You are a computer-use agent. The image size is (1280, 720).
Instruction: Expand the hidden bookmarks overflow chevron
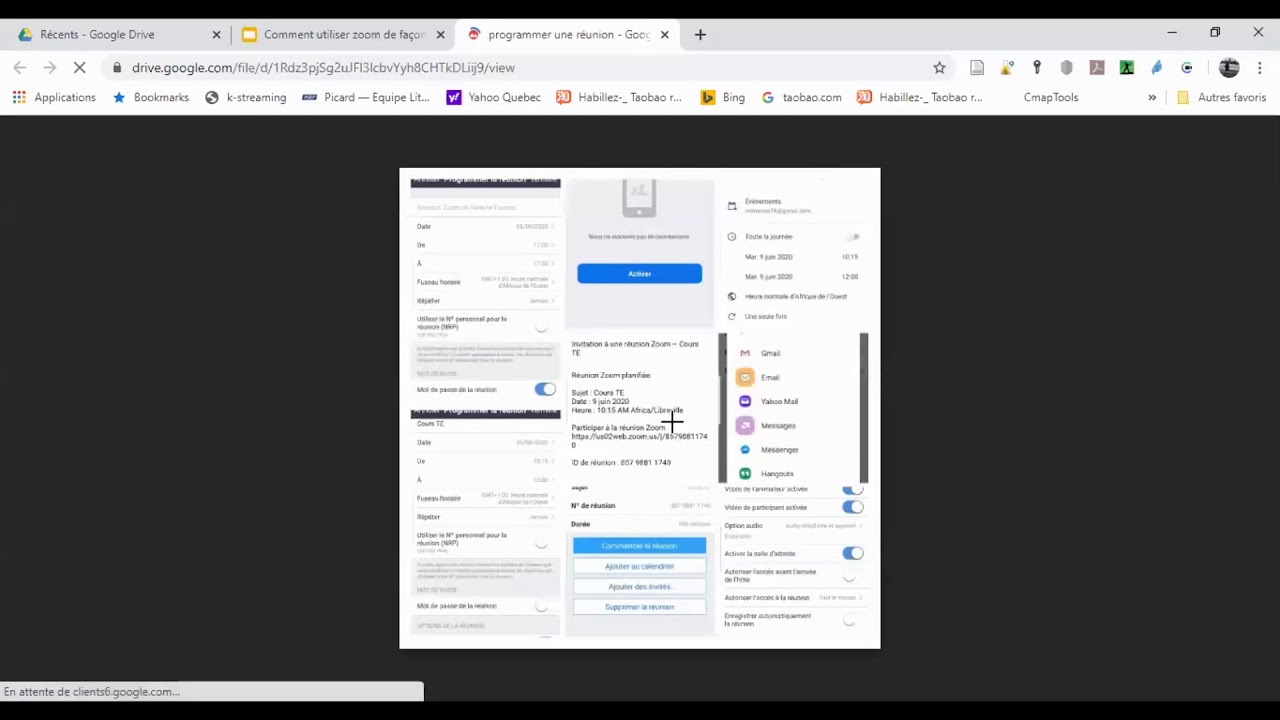pyautogui.click(x=1152, y=97)
